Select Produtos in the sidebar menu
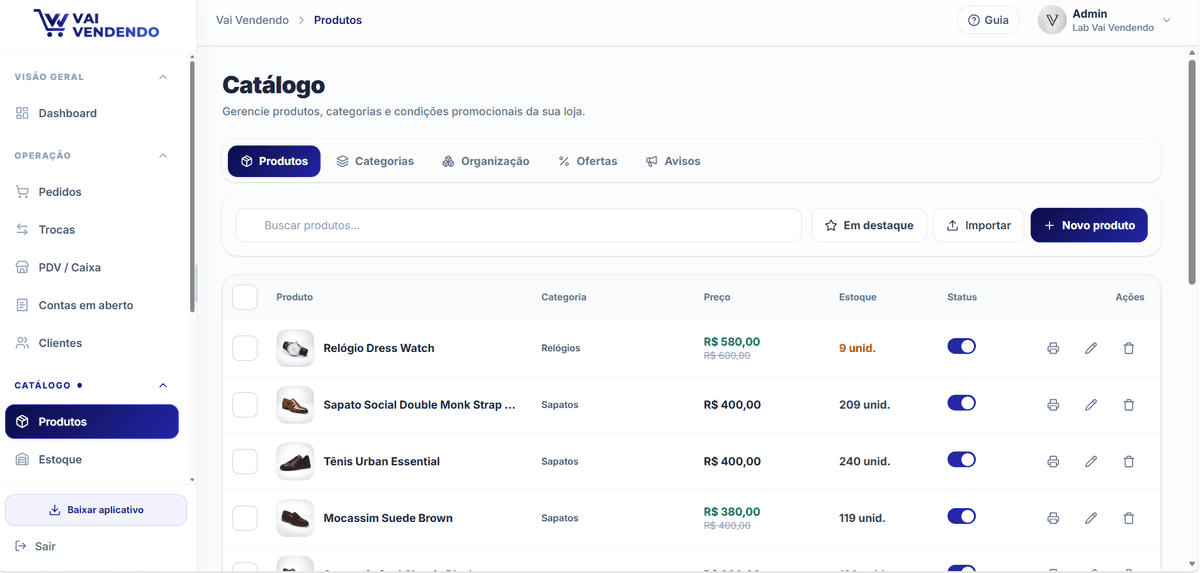Viewport: 1200px width, 573px height. point(92,422)
